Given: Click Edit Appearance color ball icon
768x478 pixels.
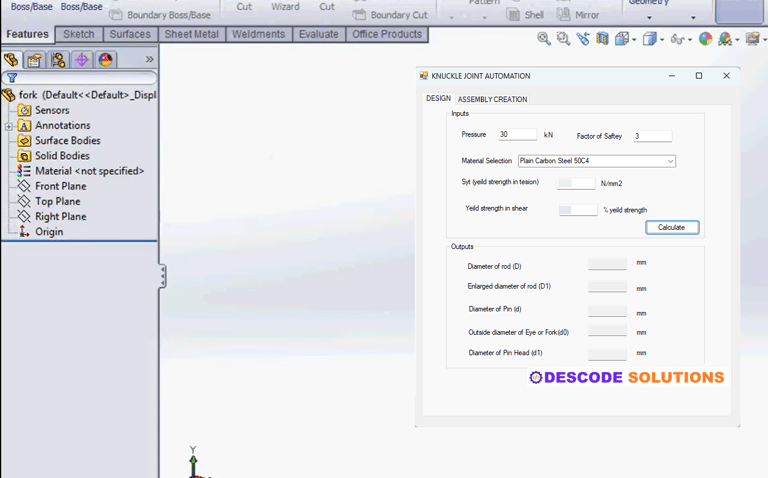Looking at the screenshot, I should 705,39.
